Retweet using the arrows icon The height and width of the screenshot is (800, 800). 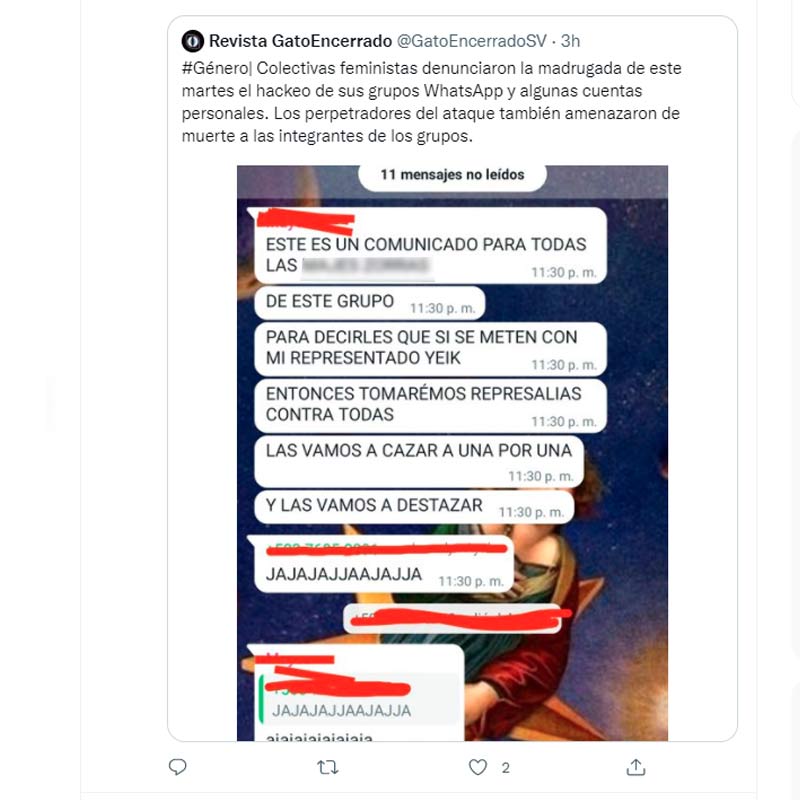point(327,767)
